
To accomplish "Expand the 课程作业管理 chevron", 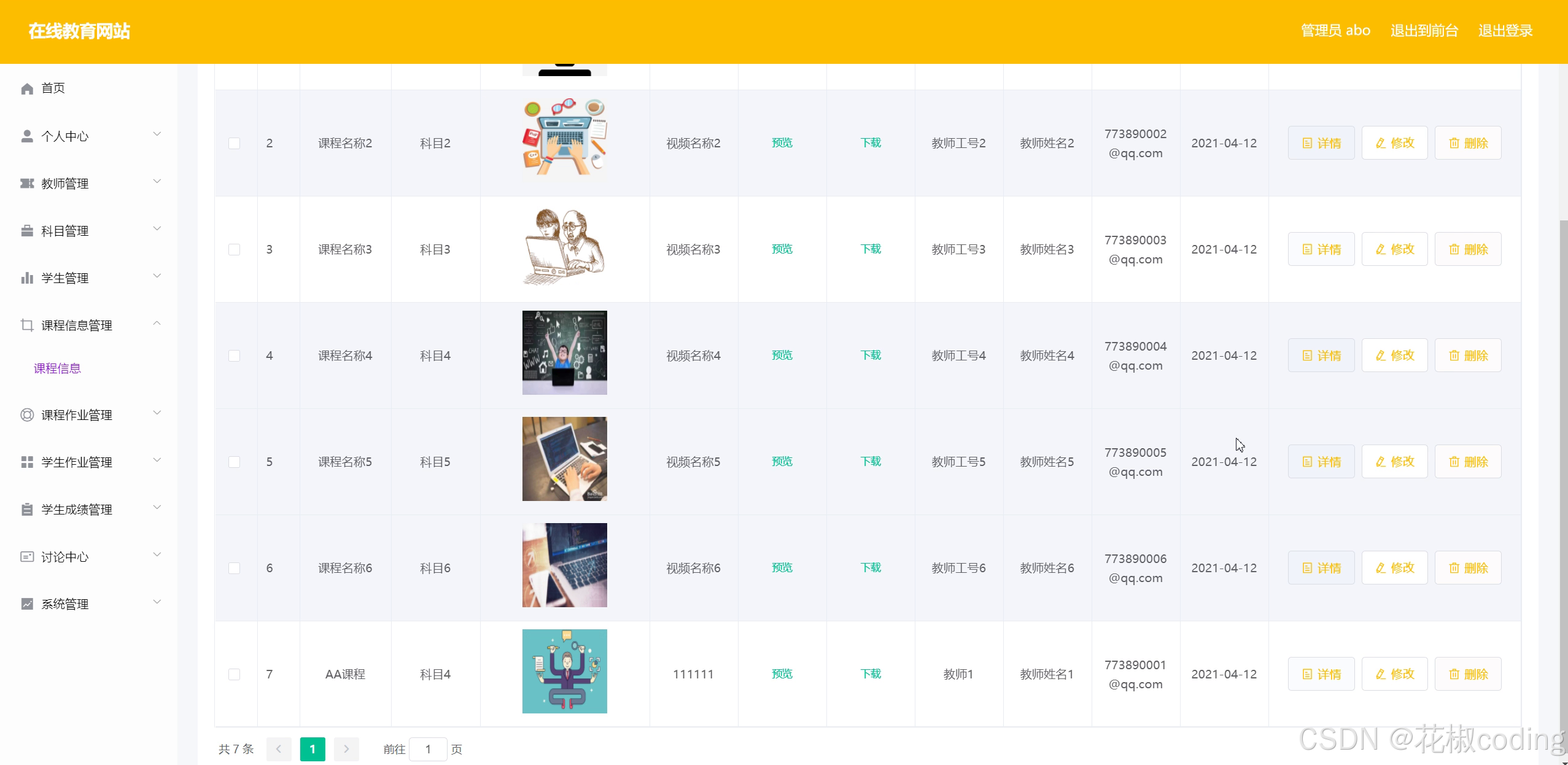I will [157, 413].
